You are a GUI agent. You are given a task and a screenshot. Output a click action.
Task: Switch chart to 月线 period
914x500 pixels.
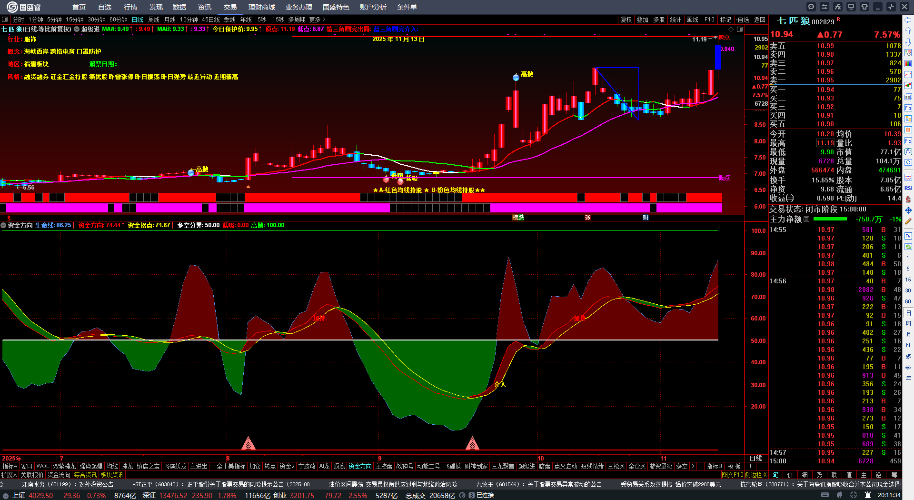pos(170,19)
